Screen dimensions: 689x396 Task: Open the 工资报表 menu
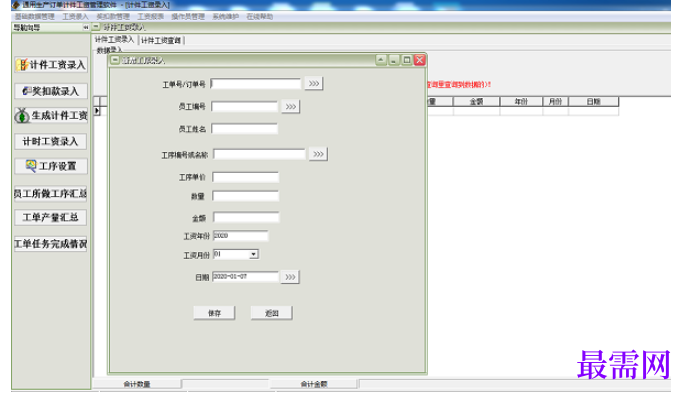coord(151,16)
